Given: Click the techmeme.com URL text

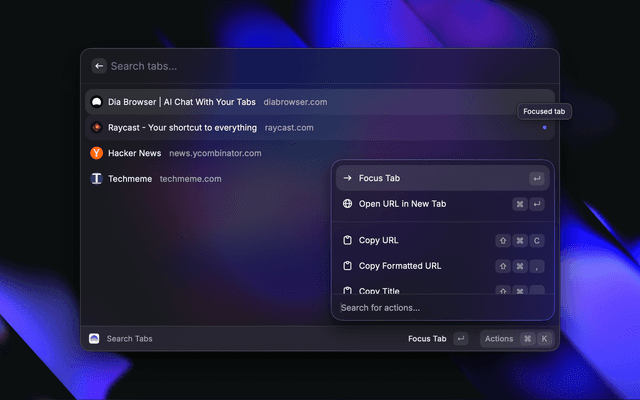Looking at the screenshot, I should coord(190,179).
